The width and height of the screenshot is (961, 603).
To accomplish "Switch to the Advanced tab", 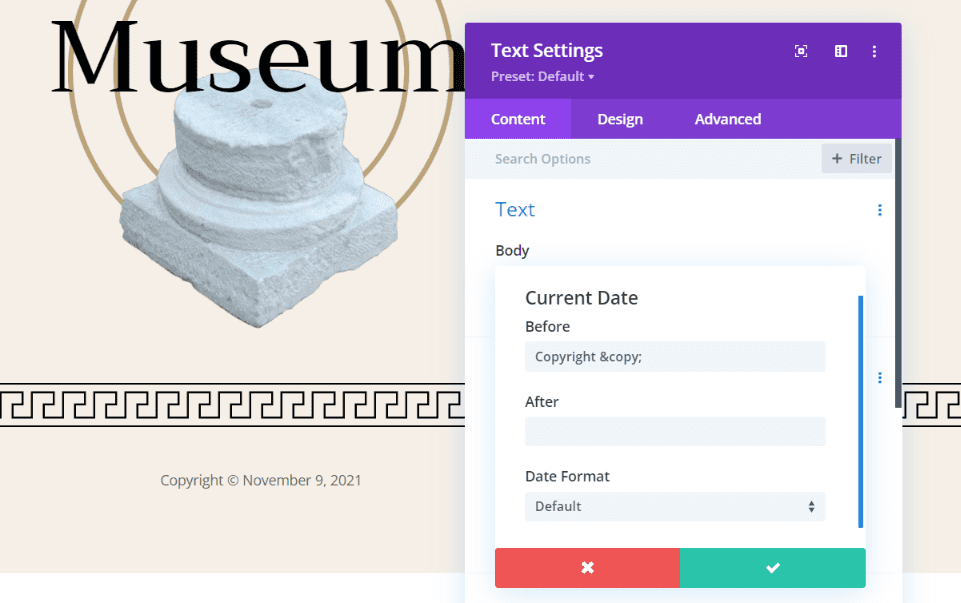I will pyautogui.click(x=728, y=119).
